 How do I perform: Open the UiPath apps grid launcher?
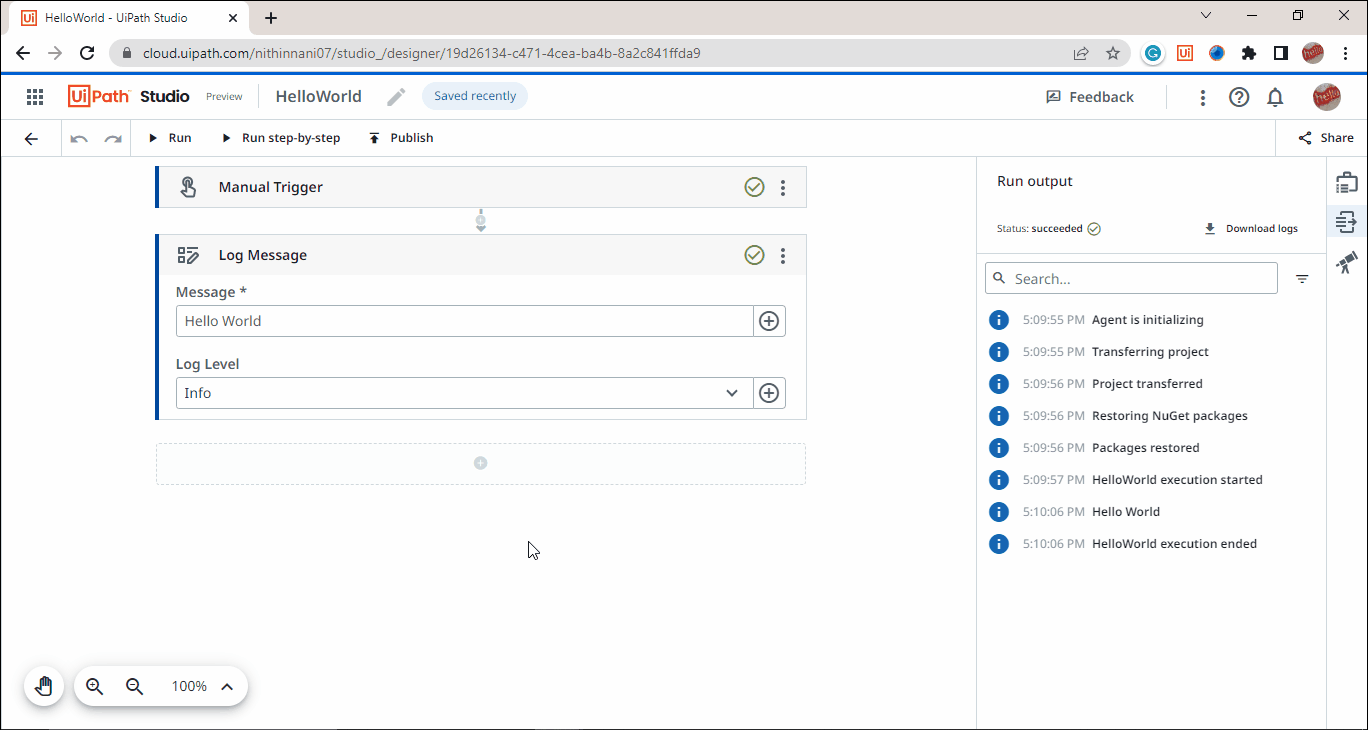click(x=35, y=97)
